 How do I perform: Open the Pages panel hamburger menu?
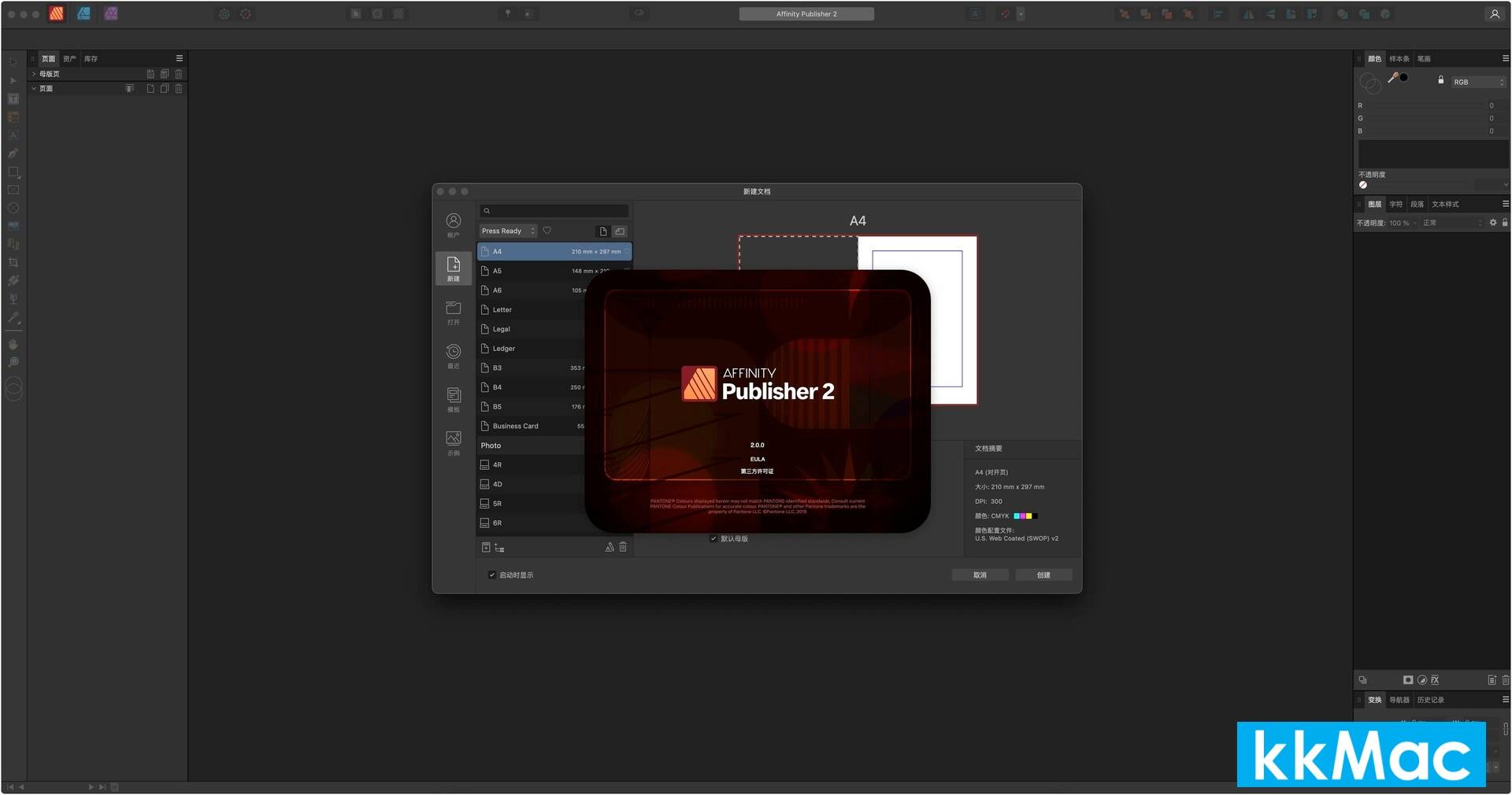[180, 58]
